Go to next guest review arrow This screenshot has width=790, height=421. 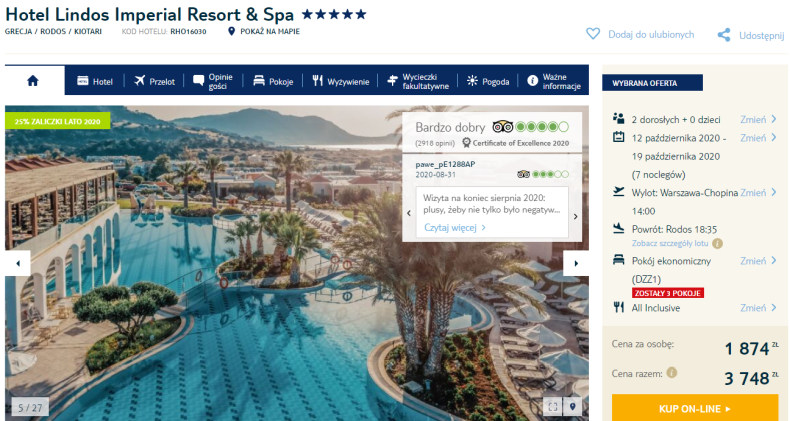click(x=575, y=217)
